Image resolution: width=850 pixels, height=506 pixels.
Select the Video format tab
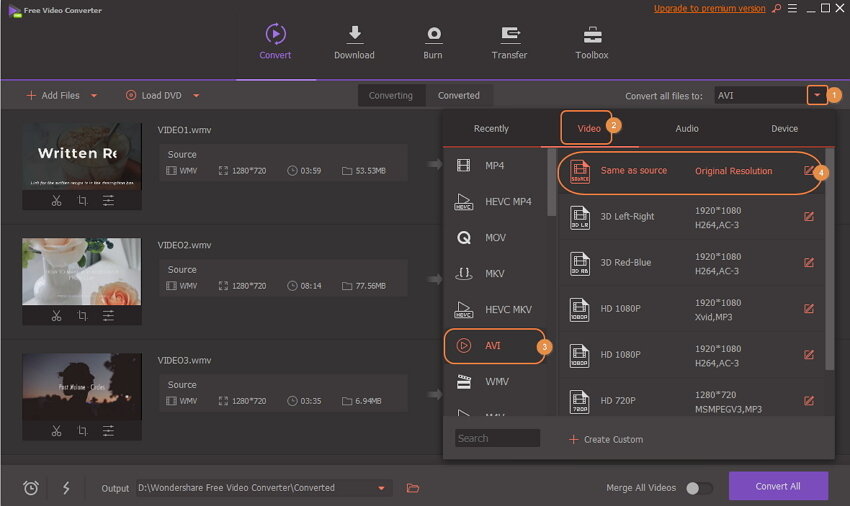[x=589, y=129]
